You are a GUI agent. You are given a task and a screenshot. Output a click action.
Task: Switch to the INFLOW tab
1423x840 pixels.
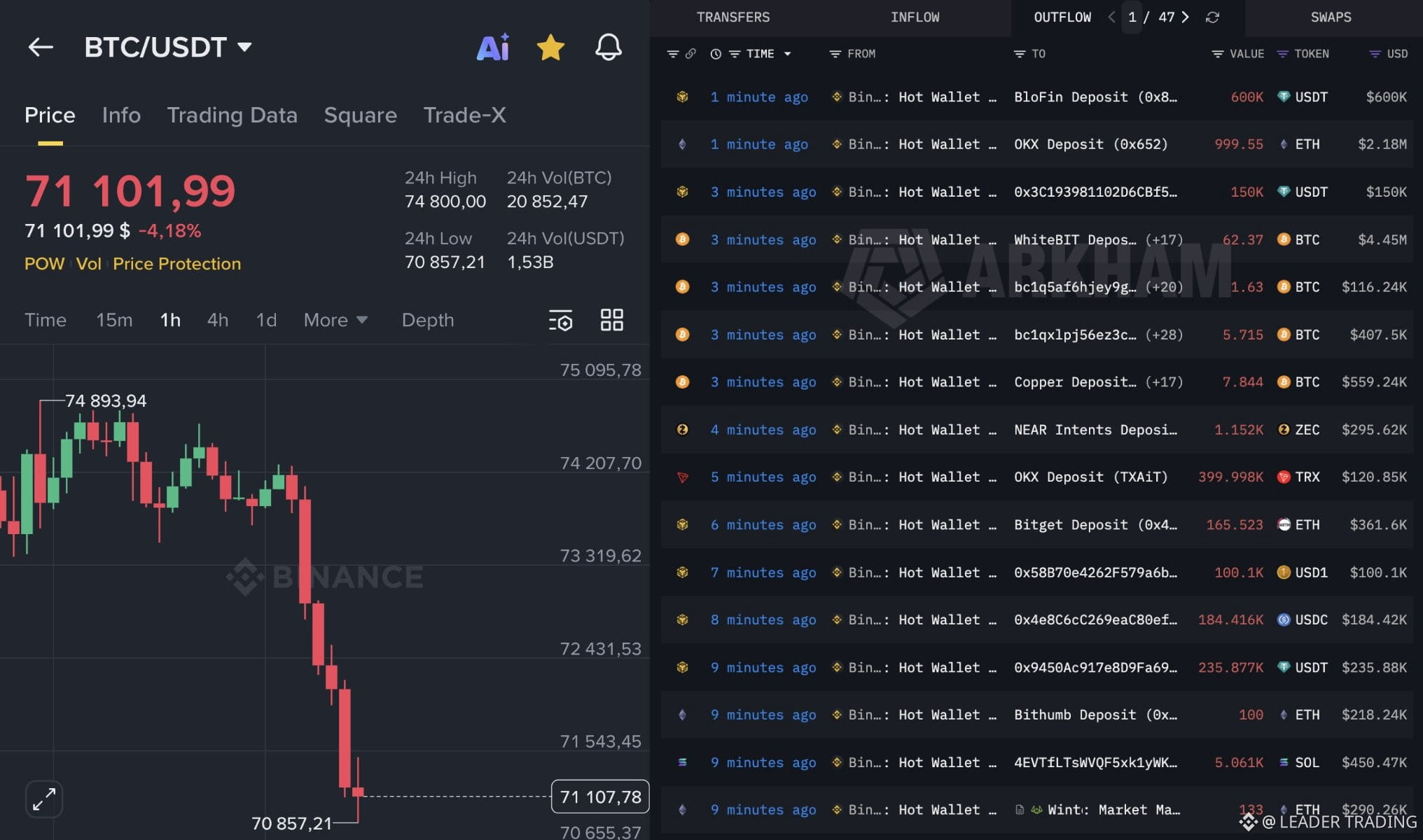pyautogui.click(x=915, y=17)
